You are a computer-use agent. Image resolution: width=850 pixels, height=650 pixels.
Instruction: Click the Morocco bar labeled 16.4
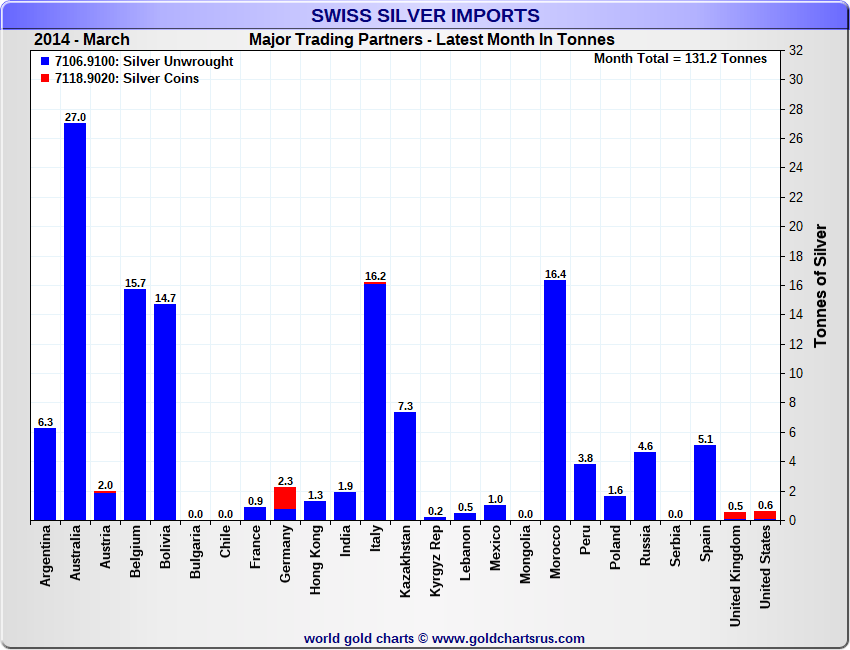click(555, 400)
